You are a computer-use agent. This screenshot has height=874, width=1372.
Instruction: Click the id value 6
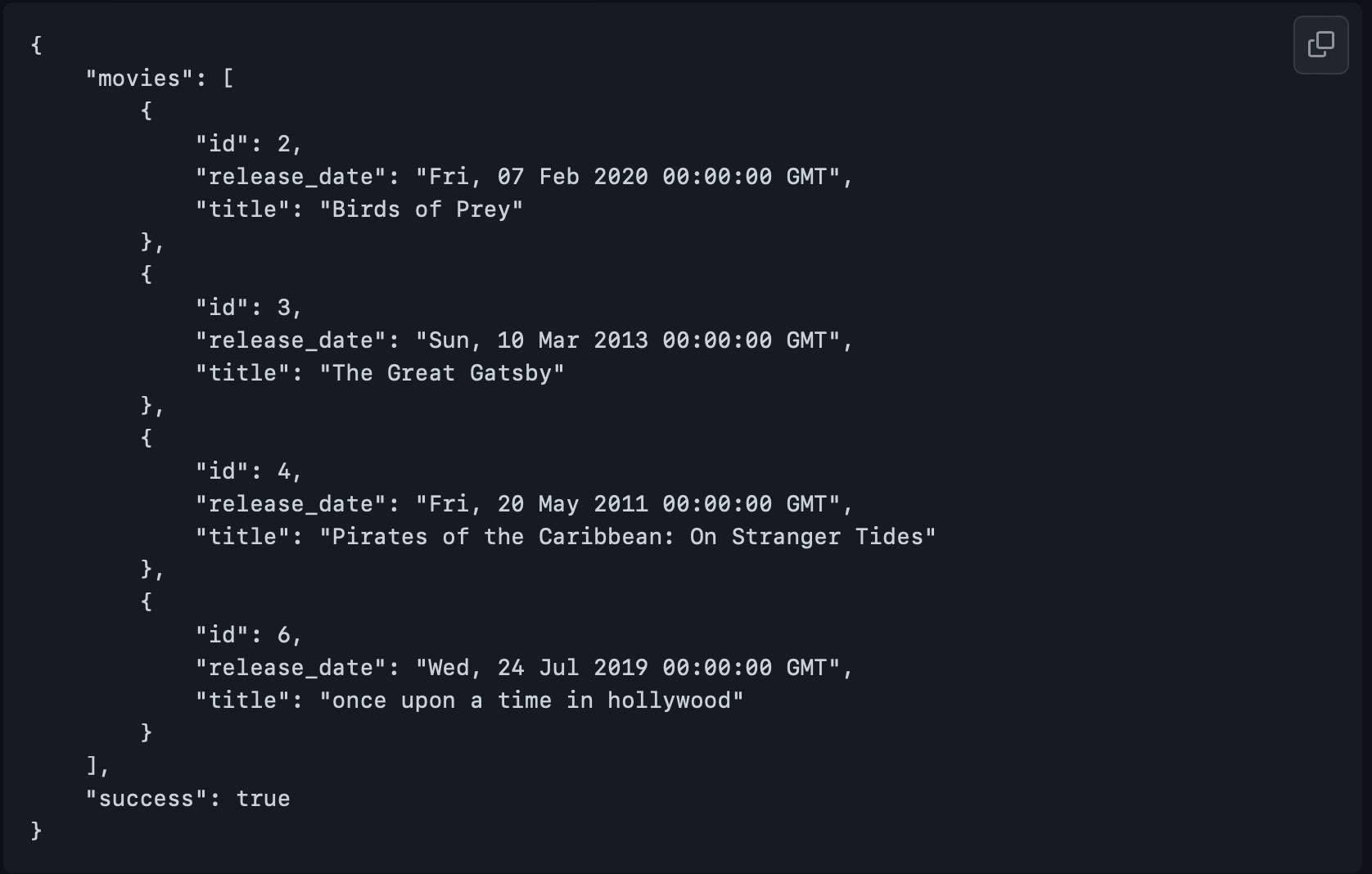[284, 635]
